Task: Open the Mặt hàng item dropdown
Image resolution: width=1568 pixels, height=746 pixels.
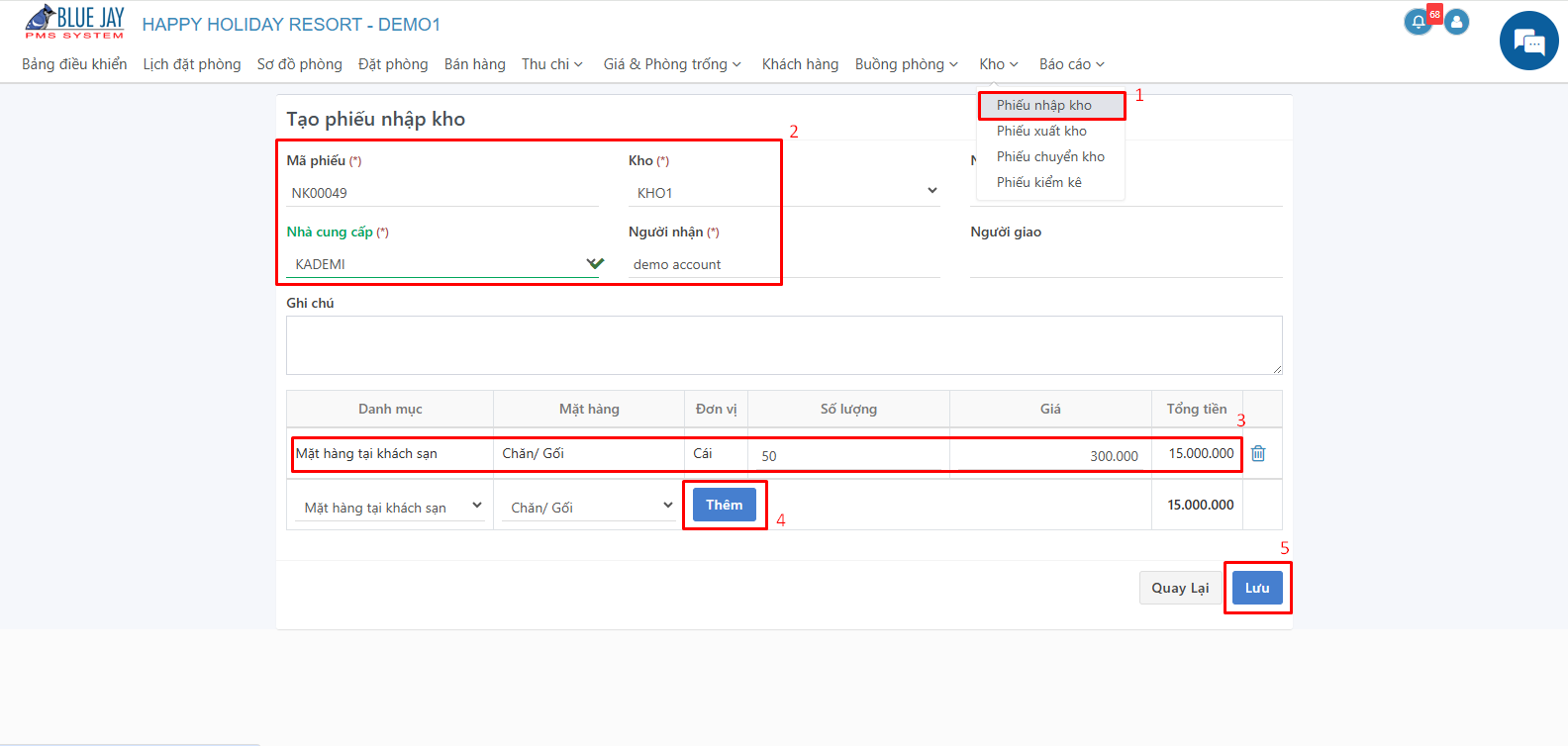Action: pos(589,507)
